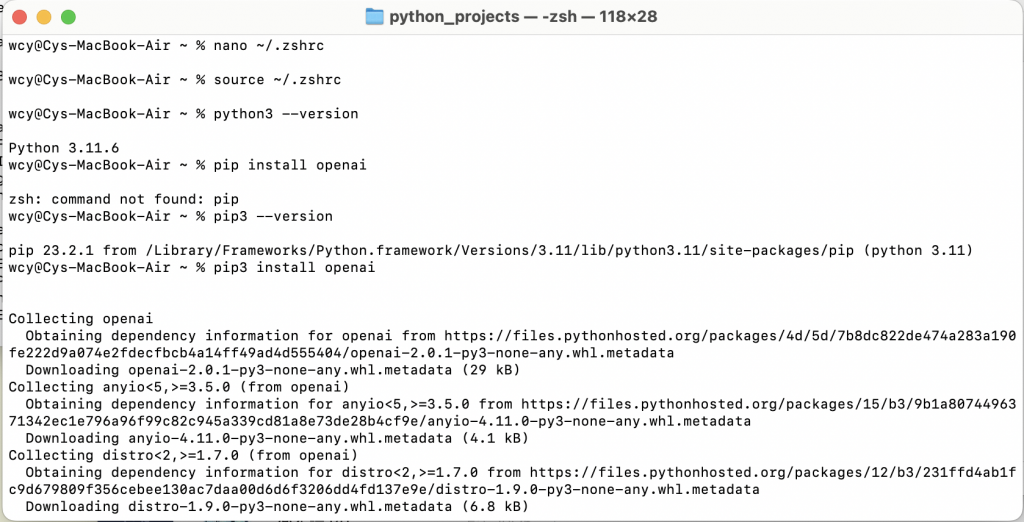Image resolution: width=1024 pixels, height=522 pixels.
Task: Click the pip 23.2.1 site-packages path output
Action: click(490, 250)
